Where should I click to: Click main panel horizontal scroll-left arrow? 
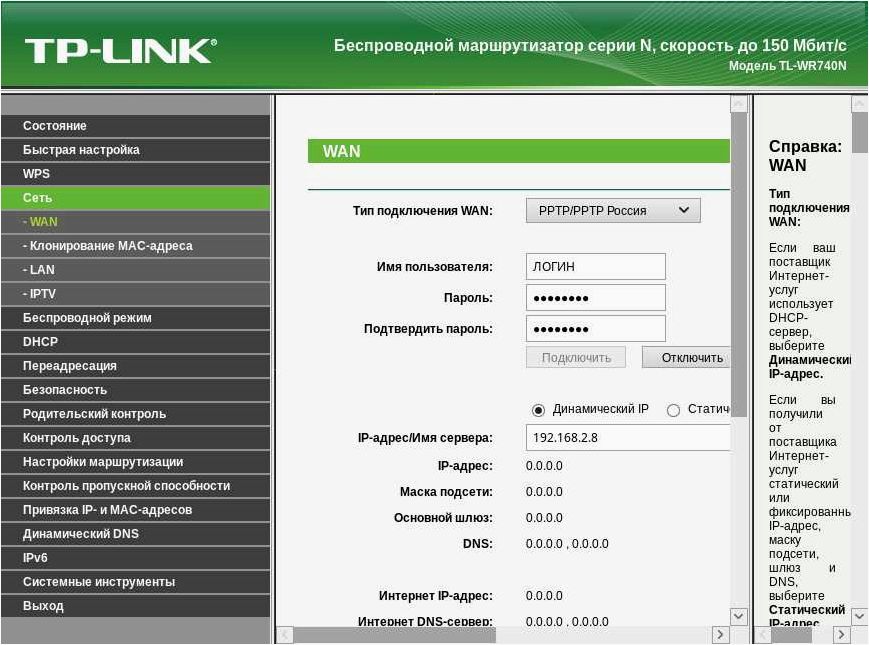pos(284,634)
